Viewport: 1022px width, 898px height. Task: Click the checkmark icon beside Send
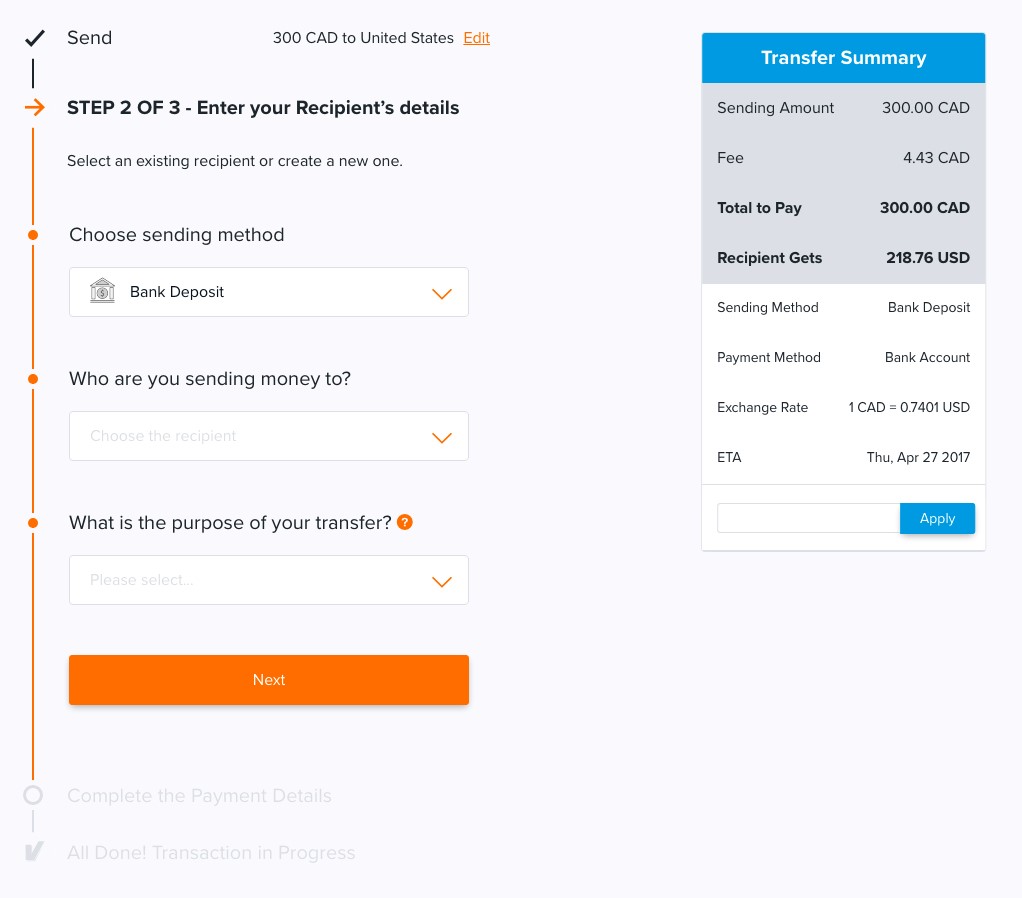[x=34, y=39]
